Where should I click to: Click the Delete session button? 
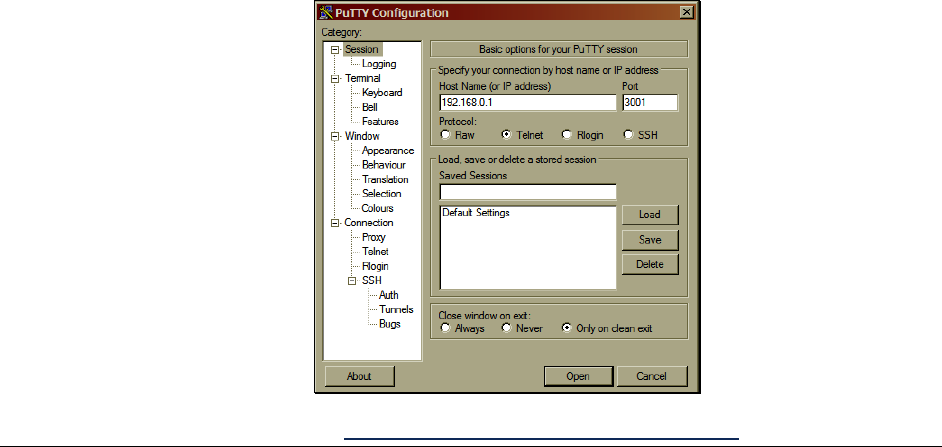650,264
